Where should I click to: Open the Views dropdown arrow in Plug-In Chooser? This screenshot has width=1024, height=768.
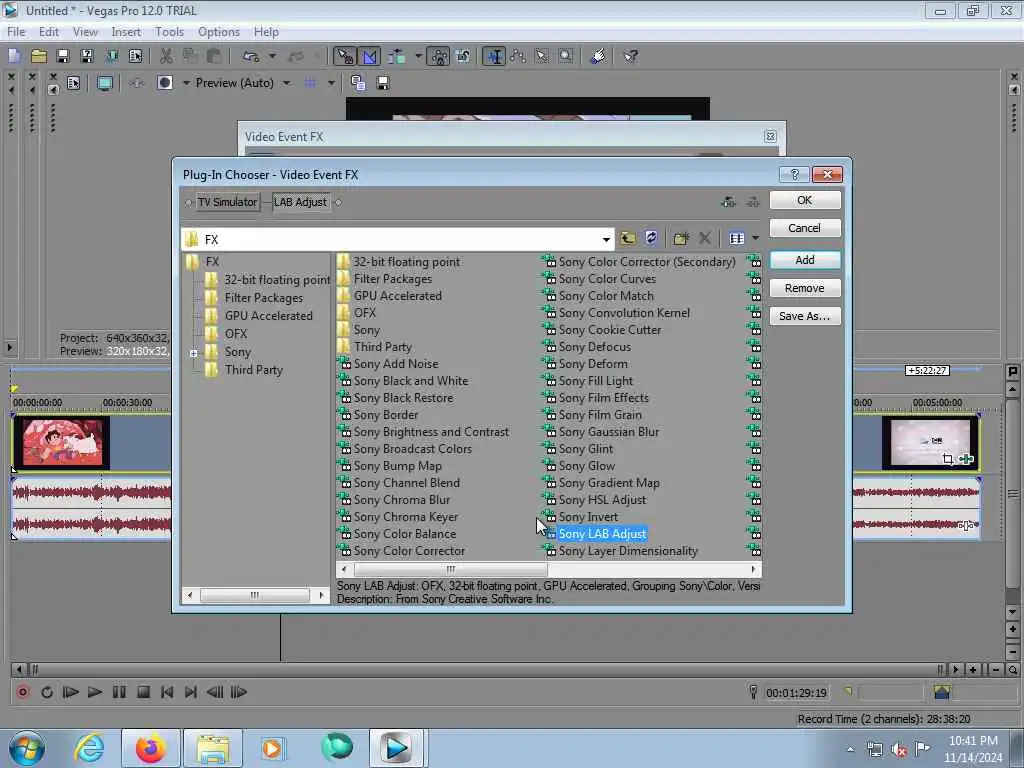(756, 238)
